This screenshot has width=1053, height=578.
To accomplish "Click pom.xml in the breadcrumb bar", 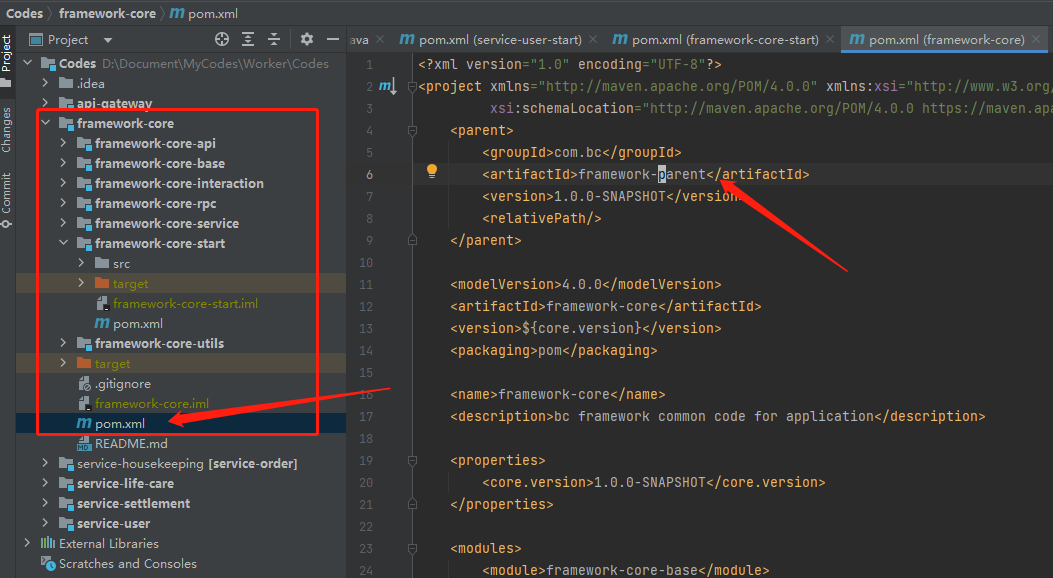I will click(203, 13).
